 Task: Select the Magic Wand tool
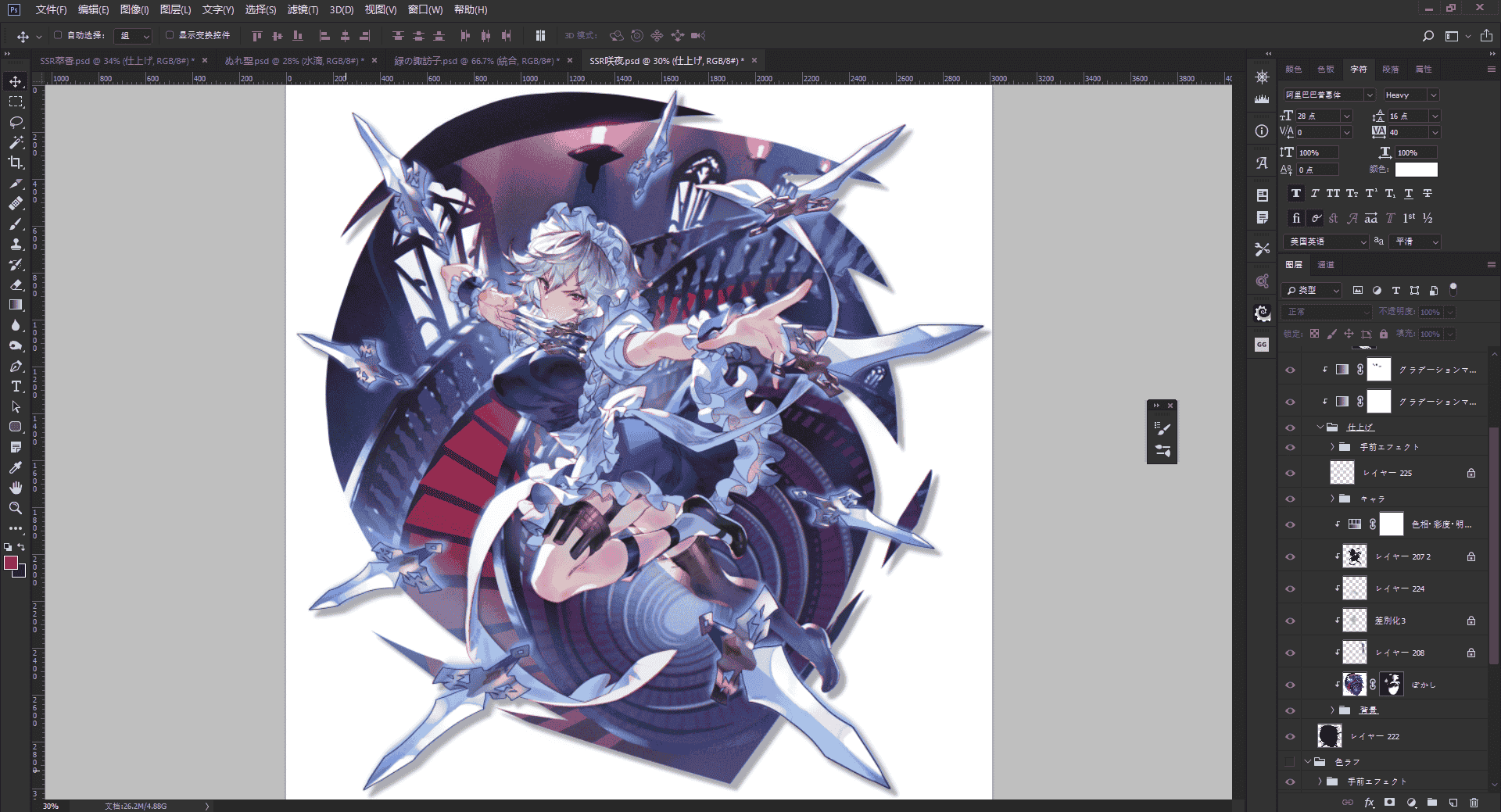[16, 142]
